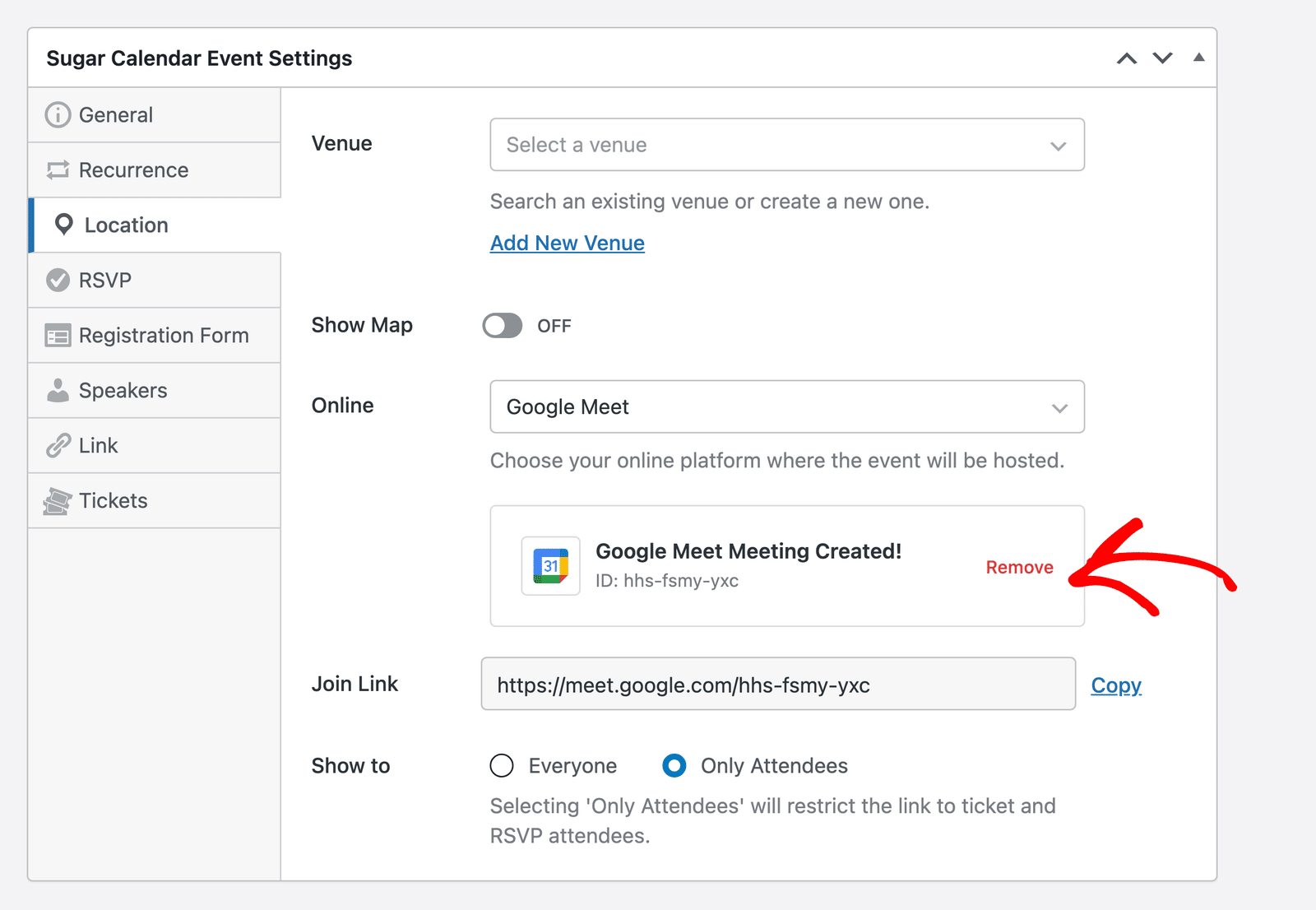Select the Only Attendees radio option

(674, 766)
